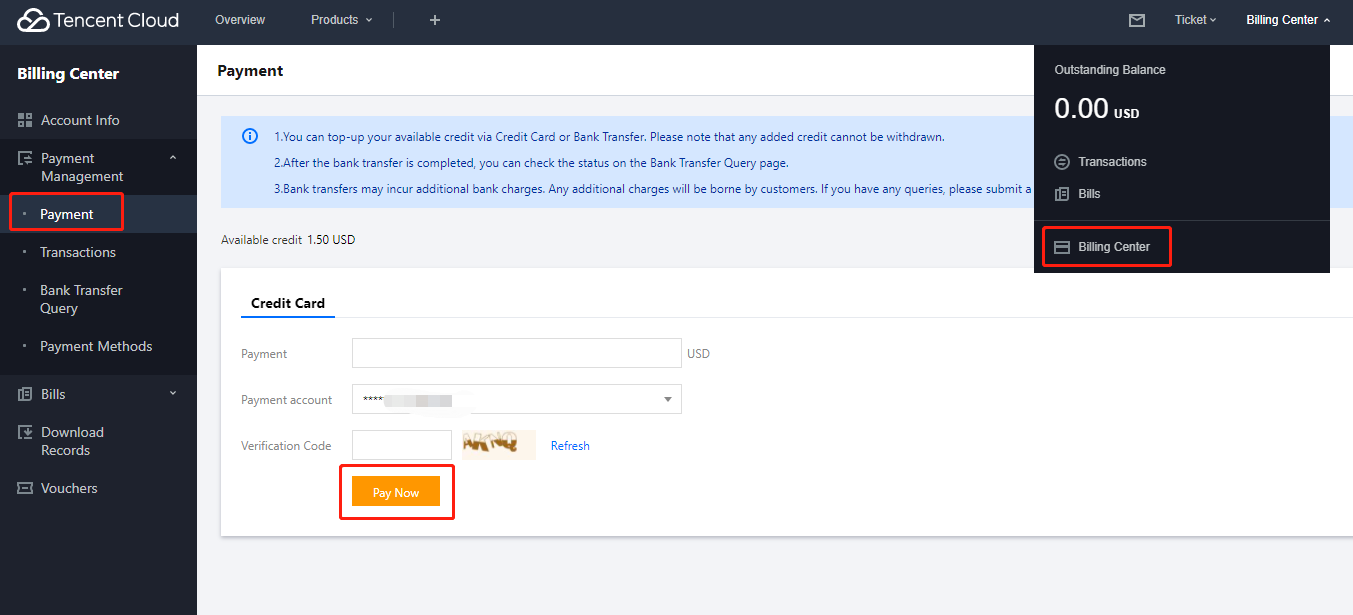Expand the Bills section in sidebar
The height and width of the screenshot is (615, 1353).
pyautogui.click(x=173, y=394)
